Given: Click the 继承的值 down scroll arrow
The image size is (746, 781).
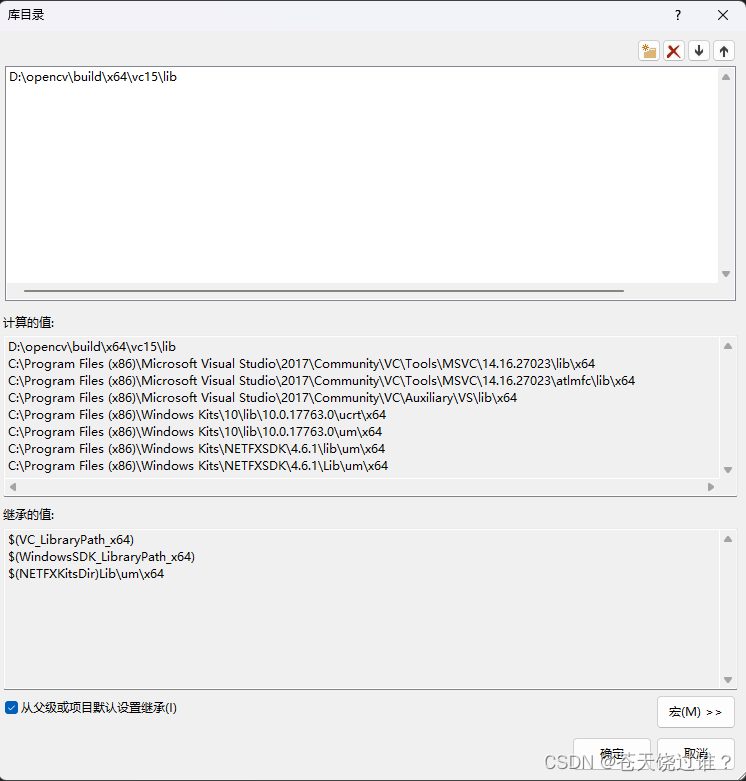Looking at the screenshot, I should (x=728, y=680).
